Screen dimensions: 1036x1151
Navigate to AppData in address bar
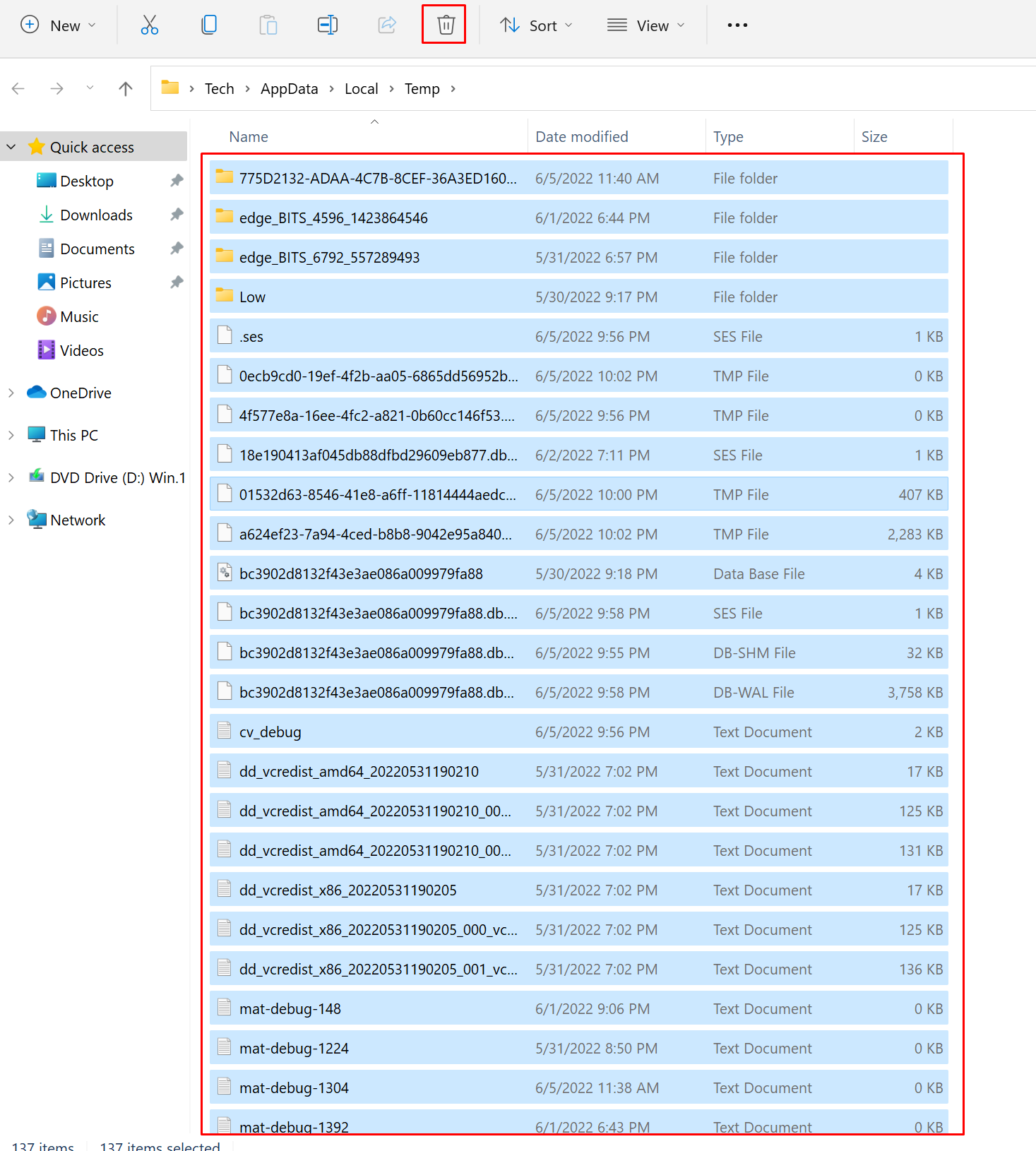click(290, 88)
